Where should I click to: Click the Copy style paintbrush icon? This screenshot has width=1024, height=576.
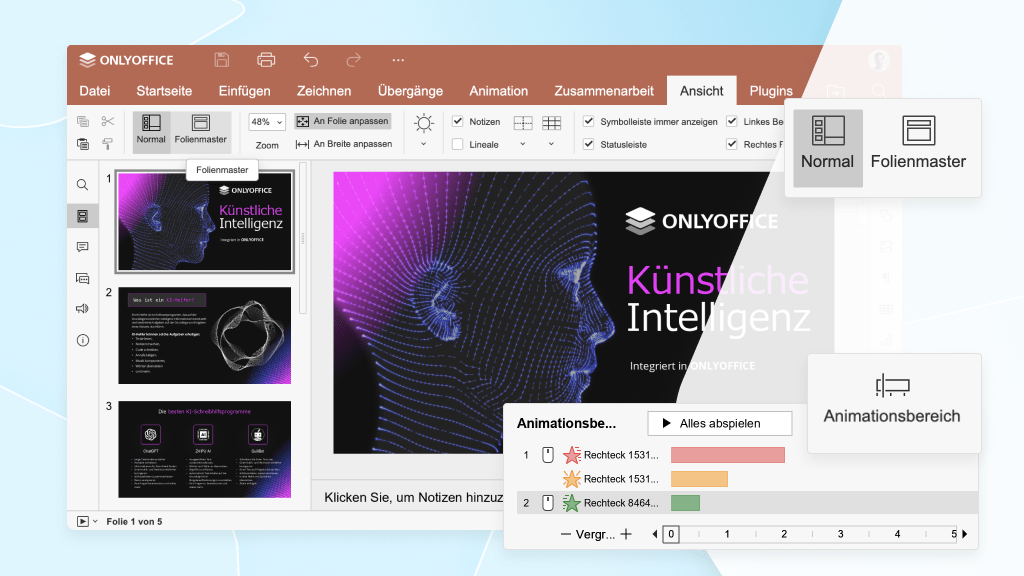click(x=108, y=144)
